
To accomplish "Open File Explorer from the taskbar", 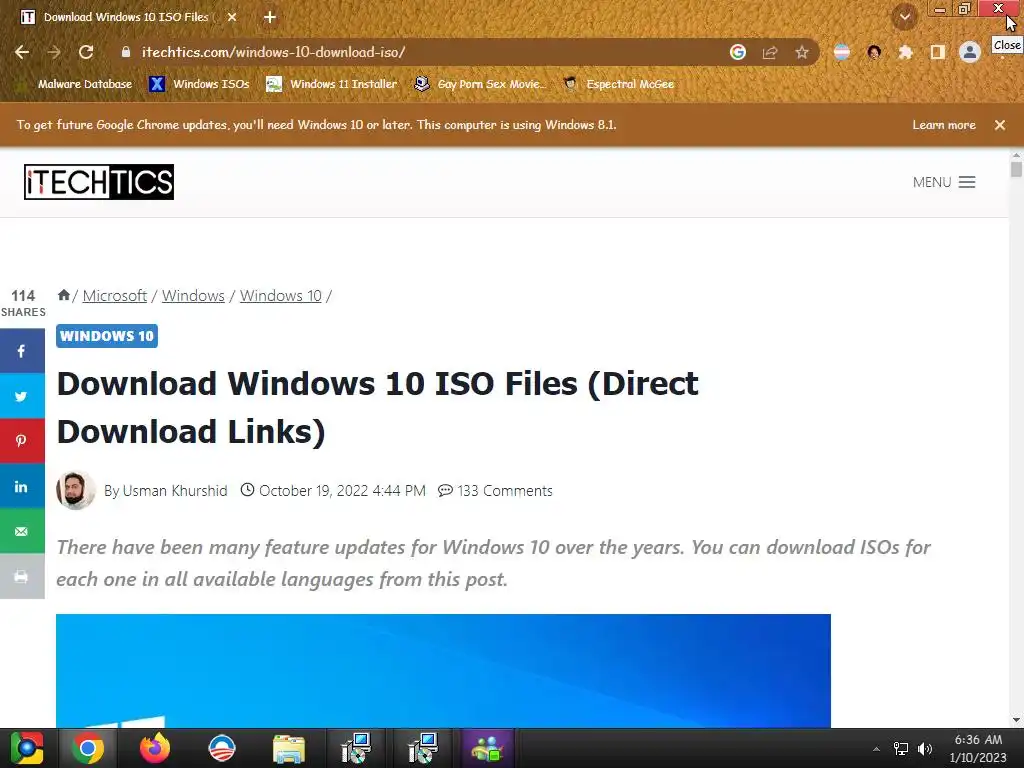I will click(x=289, y=748).
